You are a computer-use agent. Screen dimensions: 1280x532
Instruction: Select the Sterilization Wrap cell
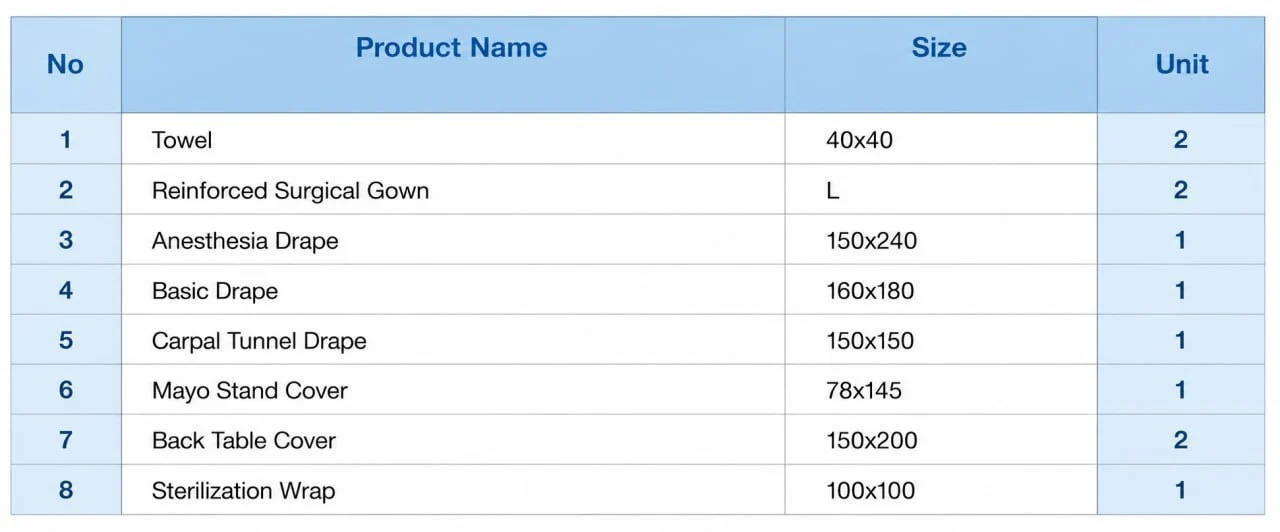(453, 490)
